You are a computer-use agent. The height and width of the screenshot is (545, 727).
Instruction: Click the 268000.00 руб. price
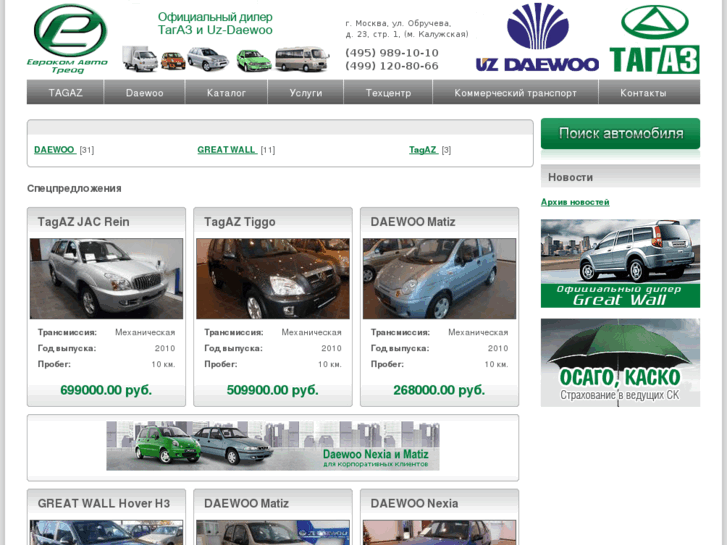coord(439,390)
